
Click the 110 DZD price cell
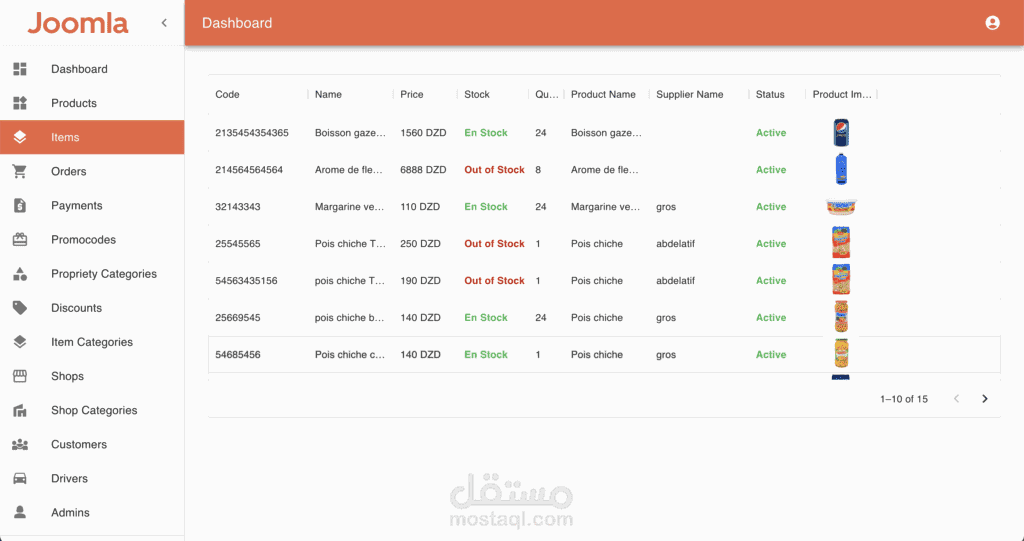coord(420,206)
